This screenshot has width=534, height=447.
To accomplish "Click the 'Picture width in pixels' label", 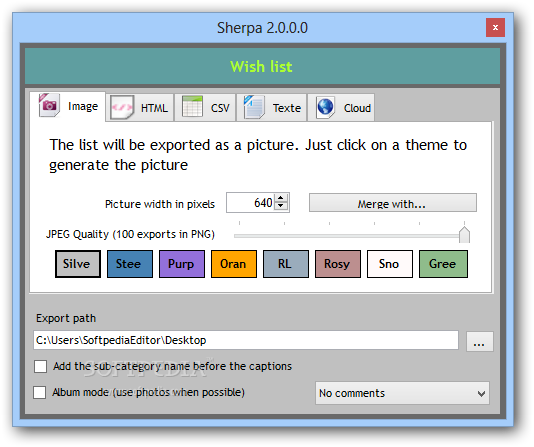I will (160, 204).
